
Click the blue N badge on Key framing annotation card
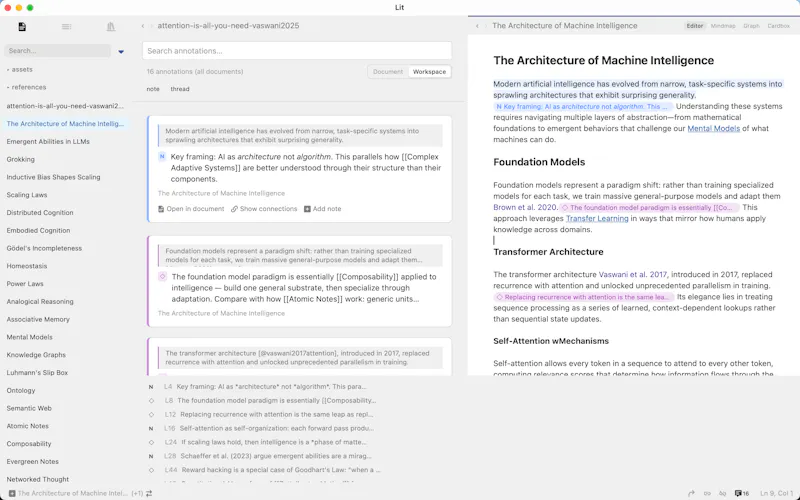click(x=162, y=157)
